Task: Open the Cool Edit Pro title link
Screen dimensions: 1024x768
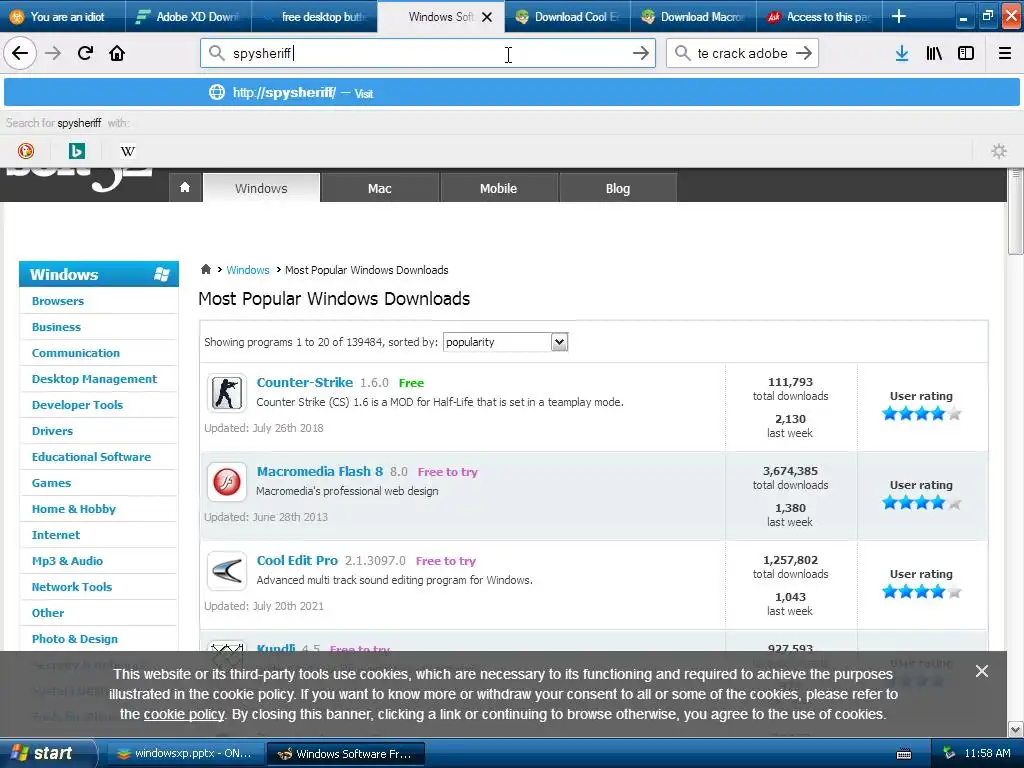Action: pyautogui.click(x=297, y=560)
